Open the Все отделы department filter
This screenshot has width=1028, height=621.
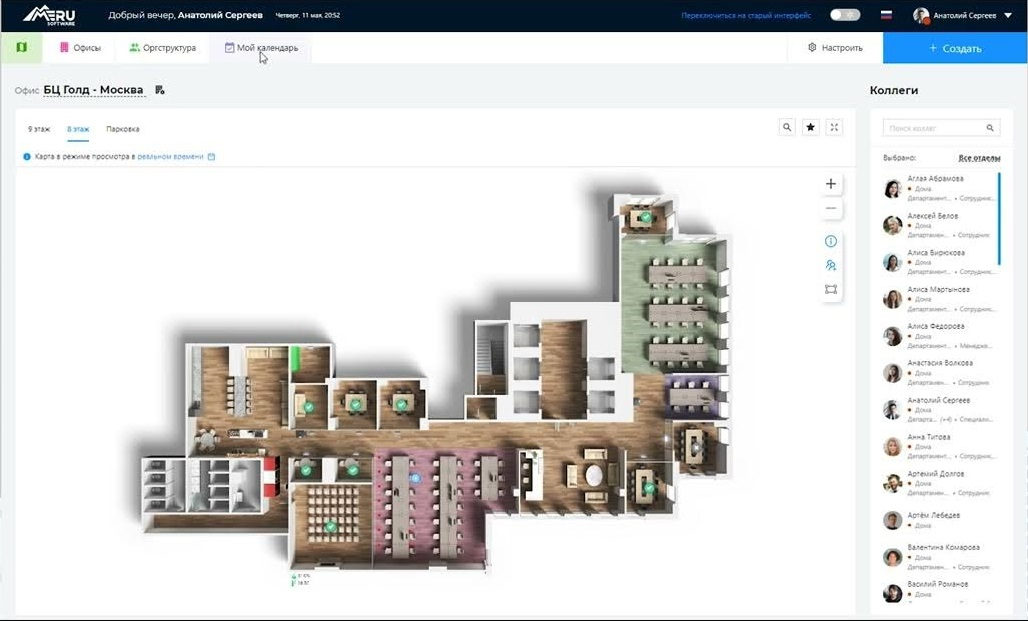click(x=979, y=158)
